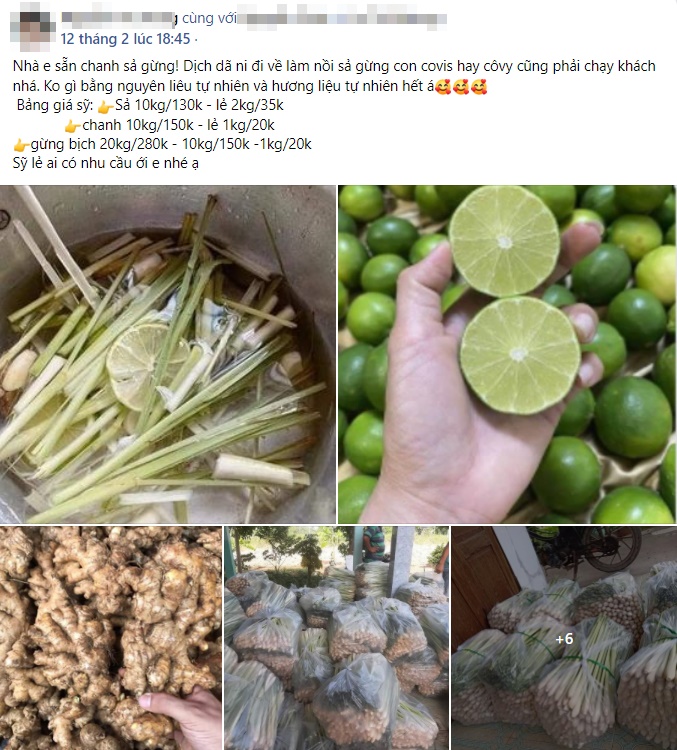
Task: Click the price line 'gừng bịch 20kg/280k'
Action: tap(99, 144)
